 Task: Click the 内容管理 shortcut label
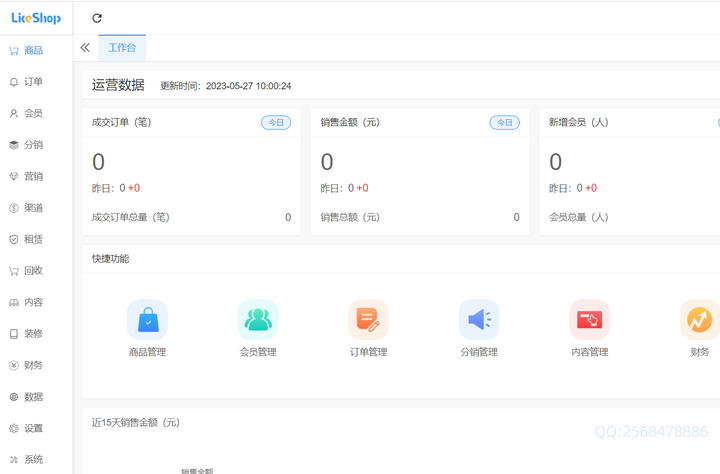tap(590, 352)
